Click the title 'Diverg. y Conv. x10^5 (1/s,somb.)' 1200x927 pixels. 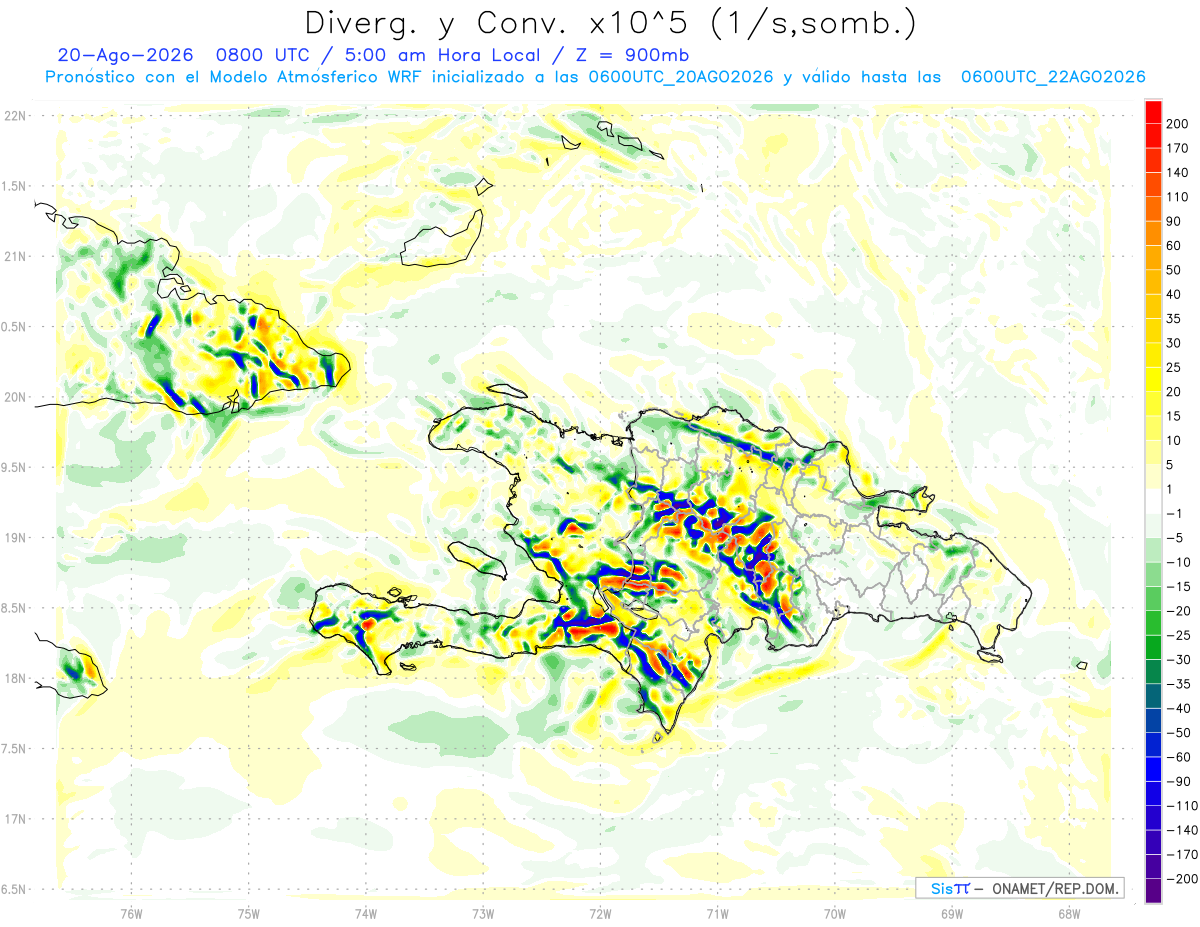click(x=610, y=22)
